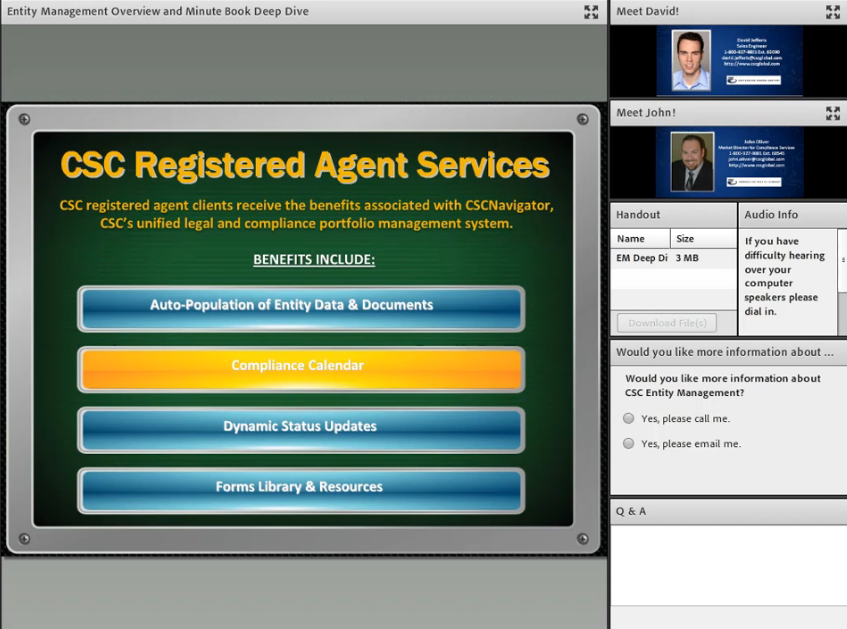The image size is (847, 629).
Task: Click the audio difficulty hearing message text
Action: 784,276
